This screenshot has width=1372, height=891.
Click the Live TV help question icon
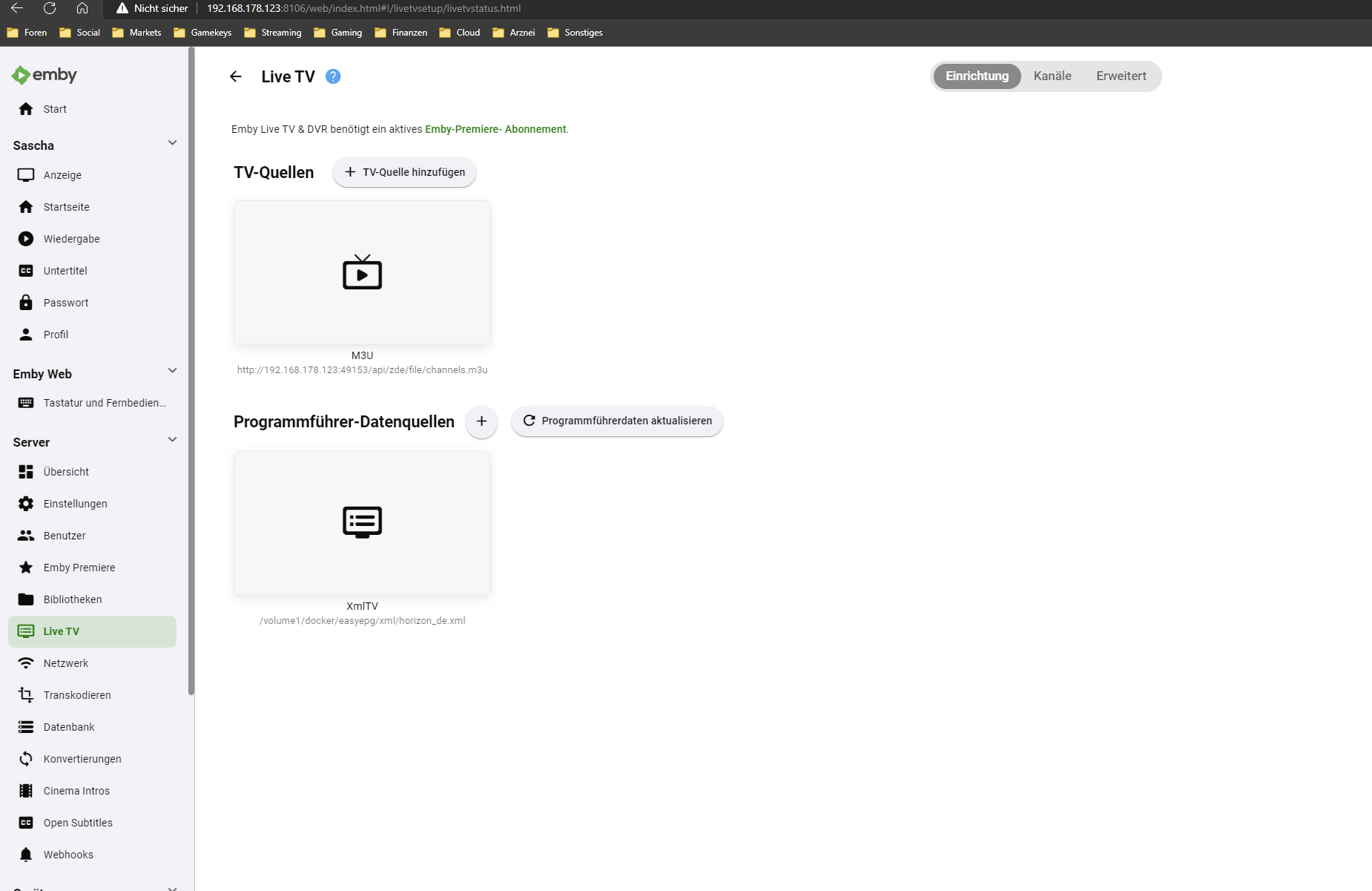click(x=333, y=76)
